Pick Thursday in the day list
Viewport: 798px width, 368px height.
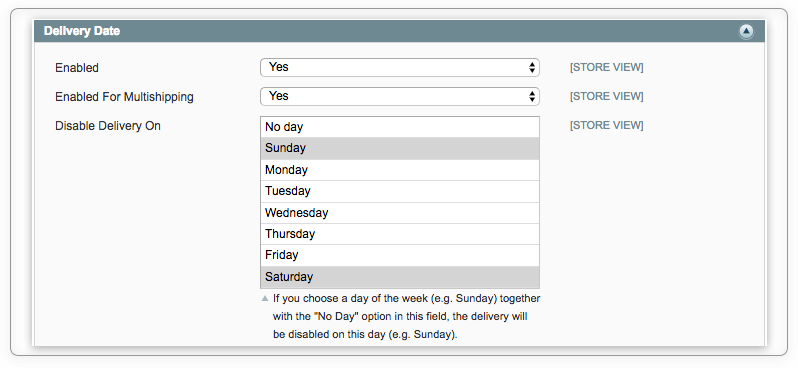point(400,234)
